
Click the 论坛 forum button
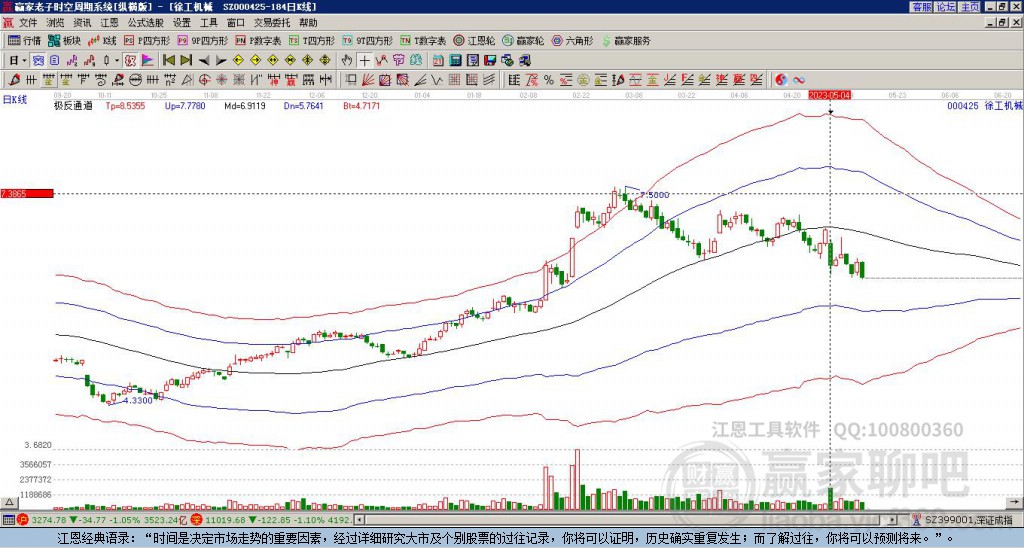[945, 7]
